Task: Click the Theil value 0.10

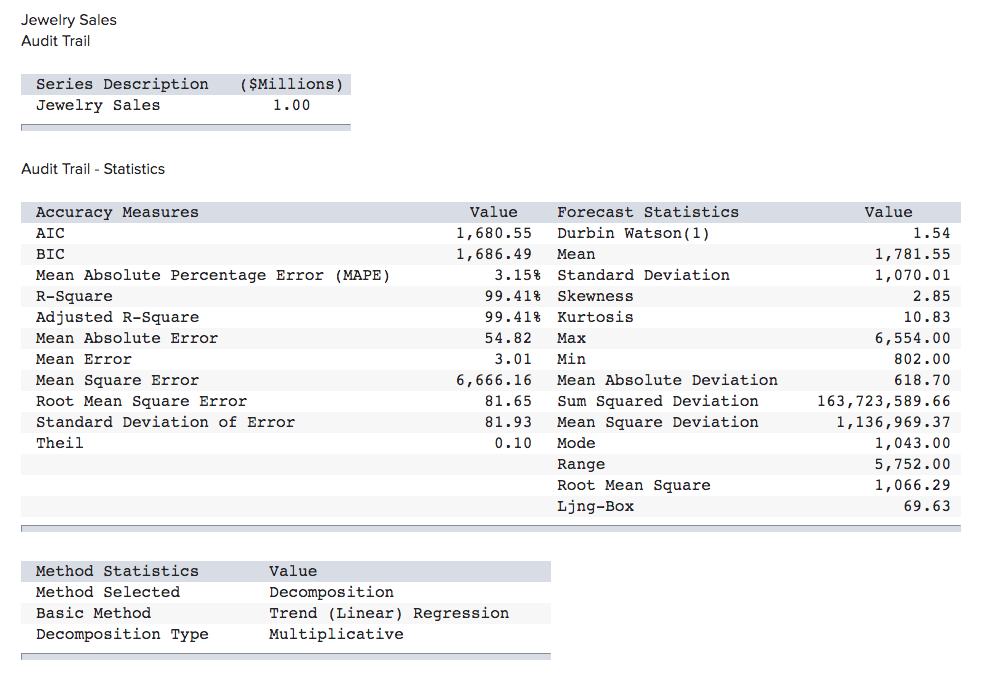Action: pos(512,442)
